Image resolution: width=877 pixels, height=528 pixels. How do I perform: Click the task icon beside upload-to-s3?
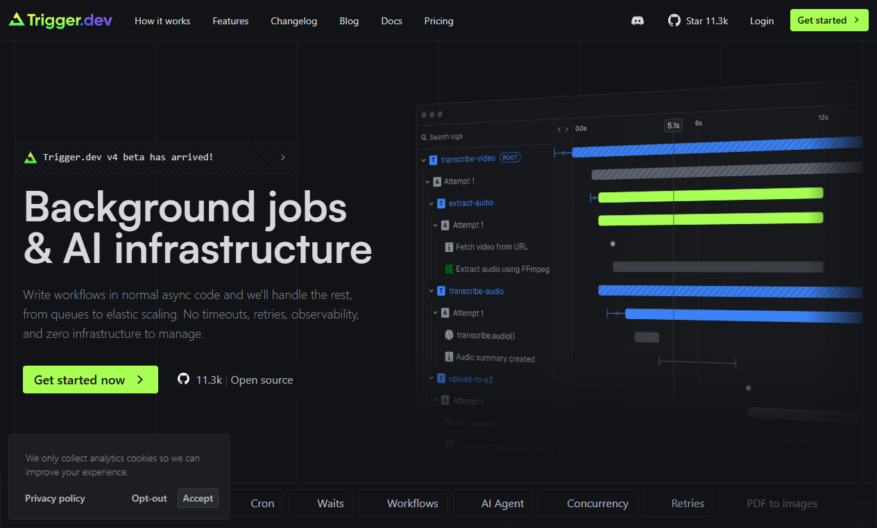click(441, 379)
